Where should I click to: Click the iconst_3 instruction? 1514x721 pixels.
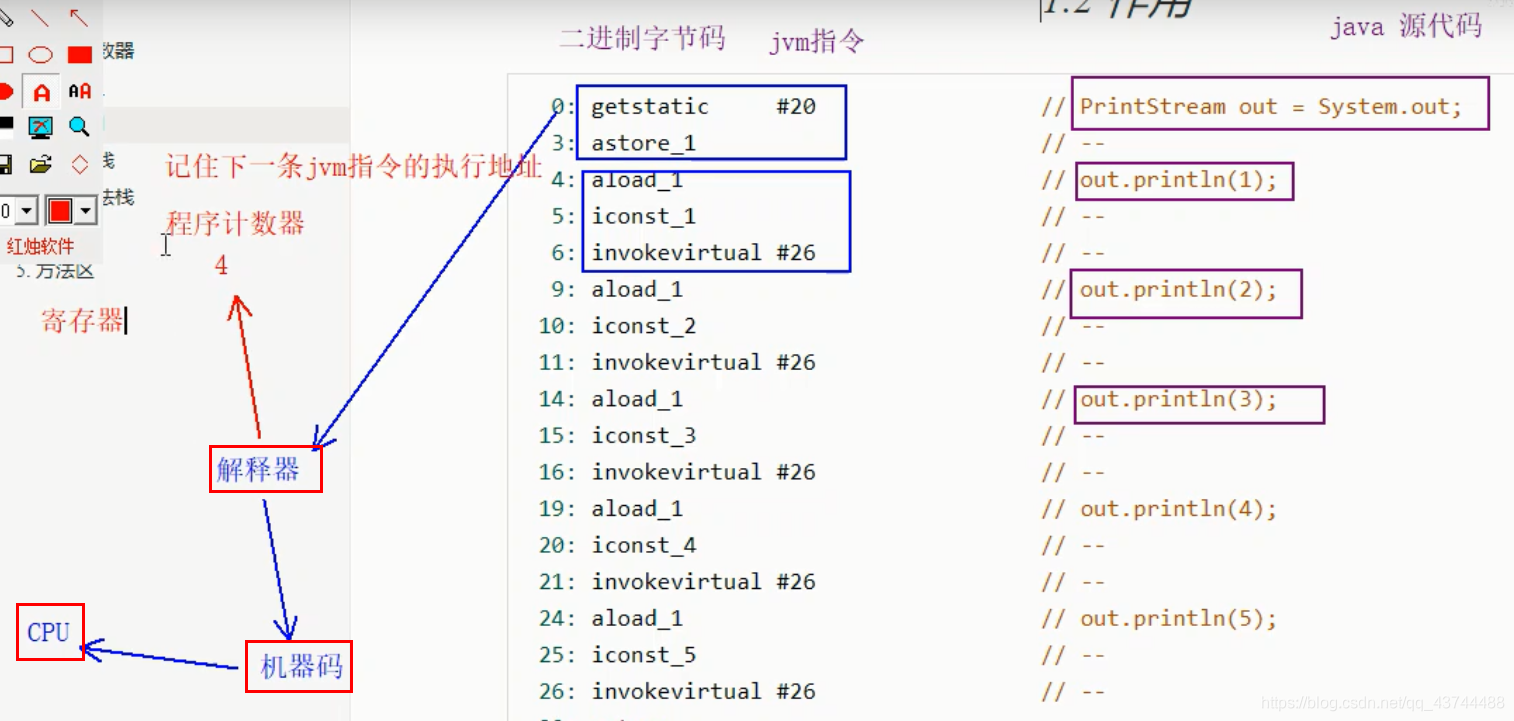pyautogui.click(x=643, y=435)
